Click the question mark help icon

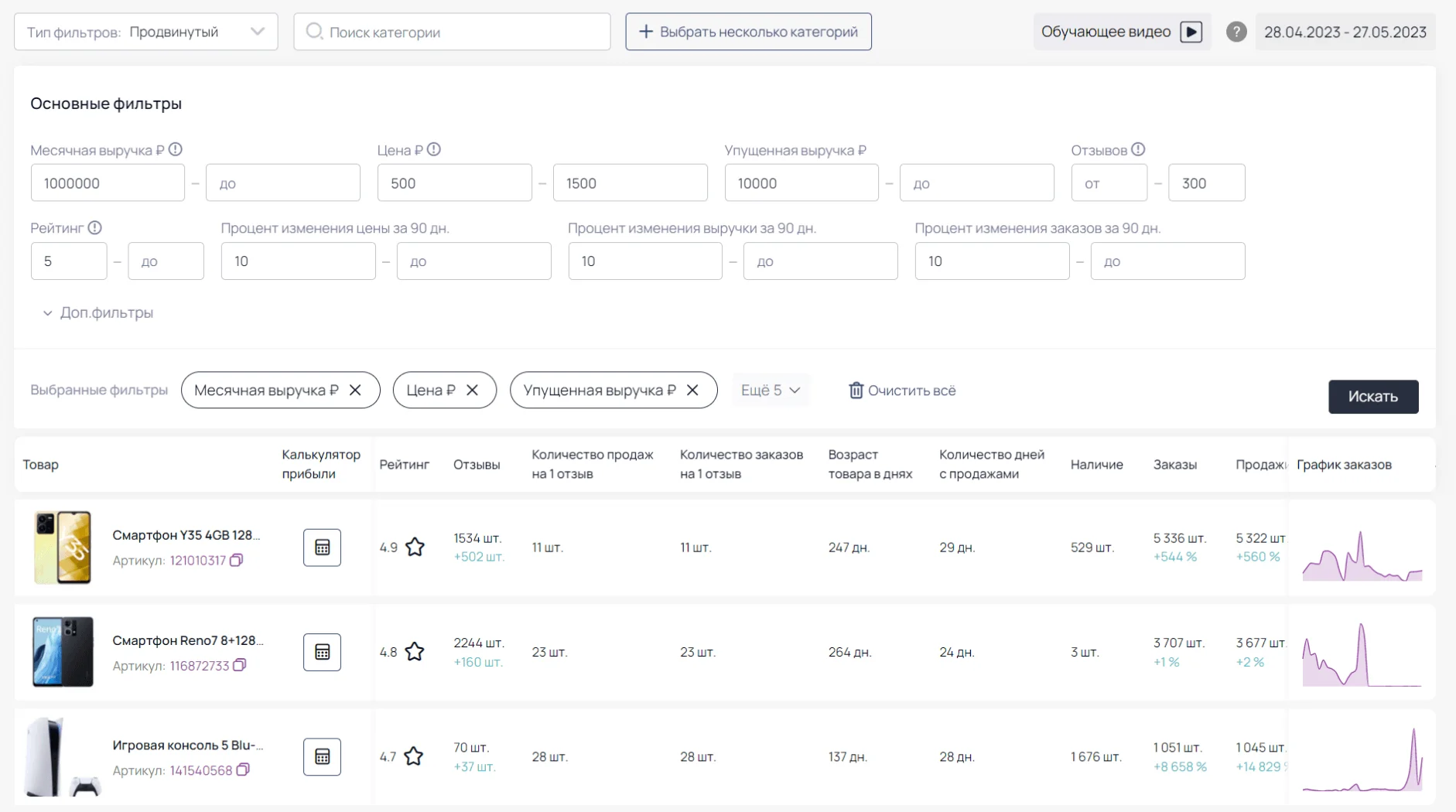[x=1236, y=32]
